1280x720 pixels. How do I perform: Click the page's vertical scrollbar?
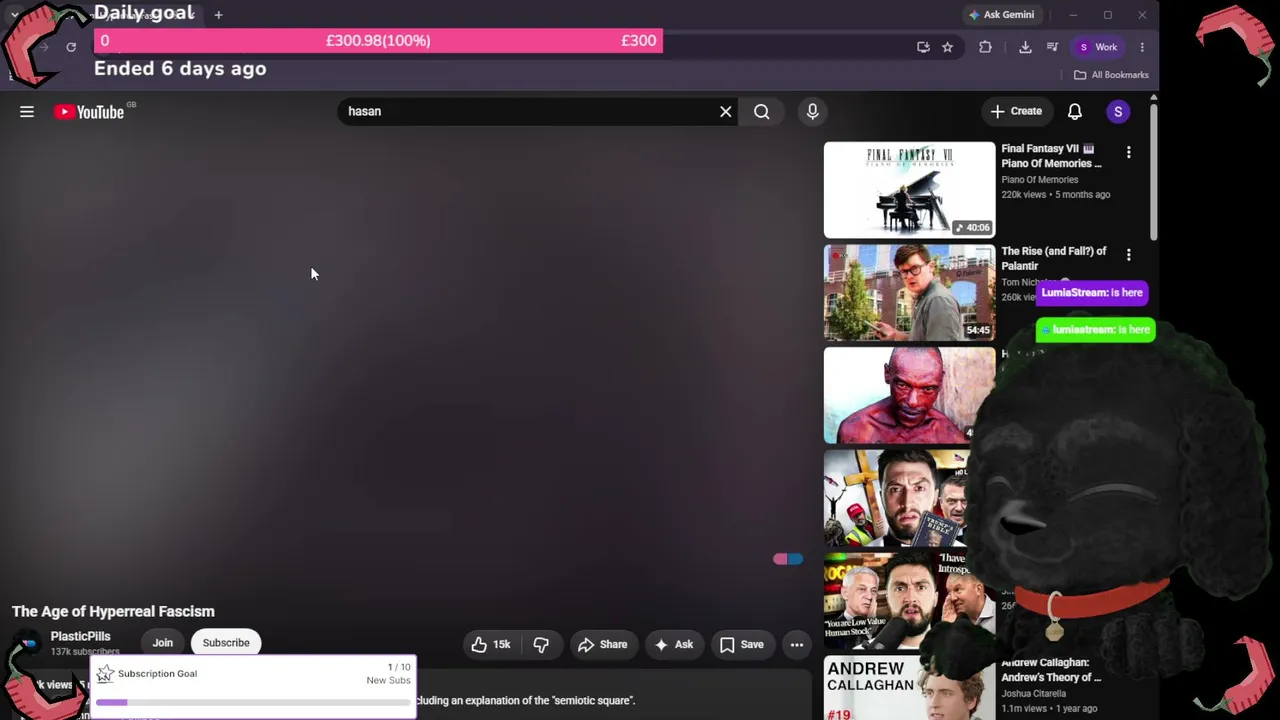pos(1154,170)
